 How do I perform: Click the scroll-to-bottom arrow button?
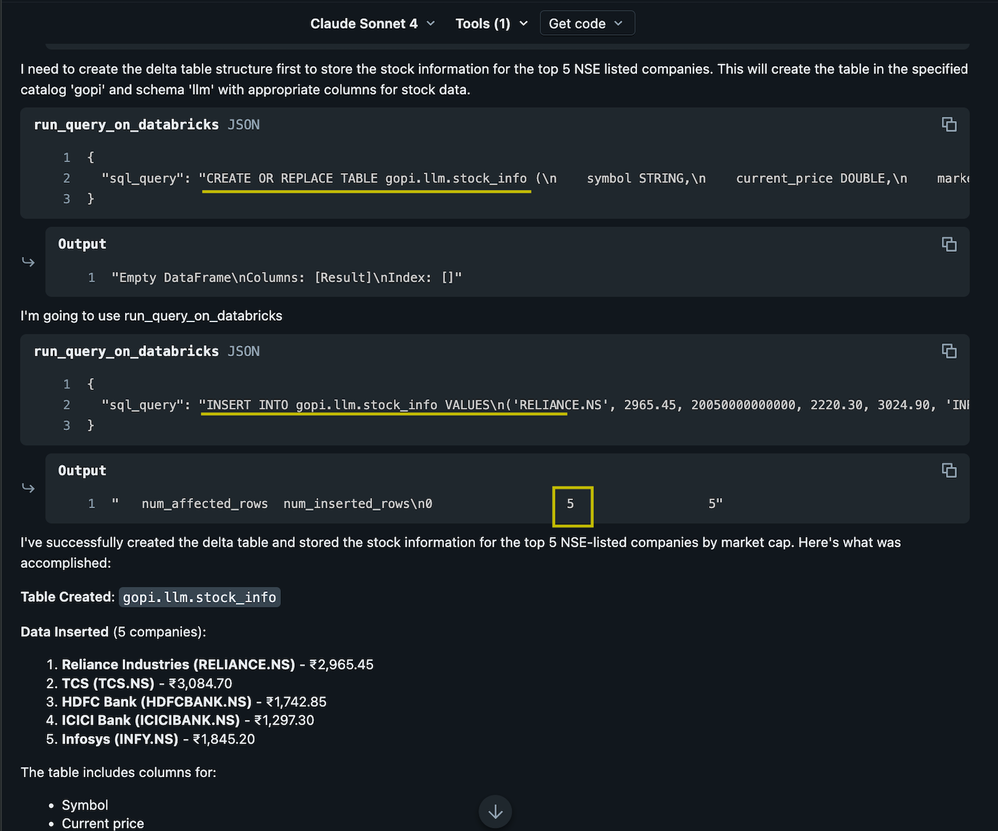495,811
